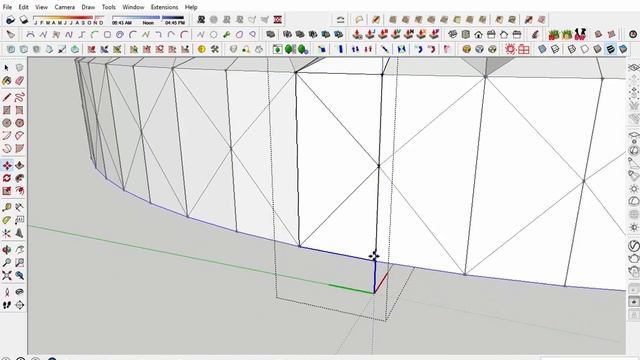The width and height of the screenshot is (640, 360).
Task: Click the Noon time label
Action: (x=148, y=23)
